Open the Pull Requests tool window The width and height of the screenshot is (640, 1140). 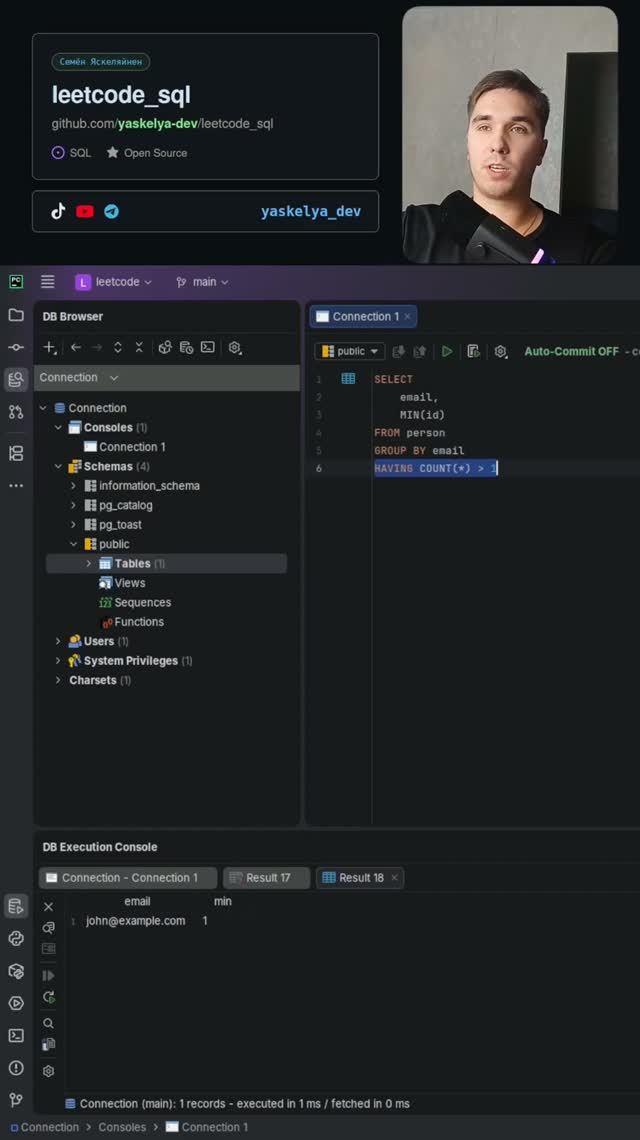[16, 412]
